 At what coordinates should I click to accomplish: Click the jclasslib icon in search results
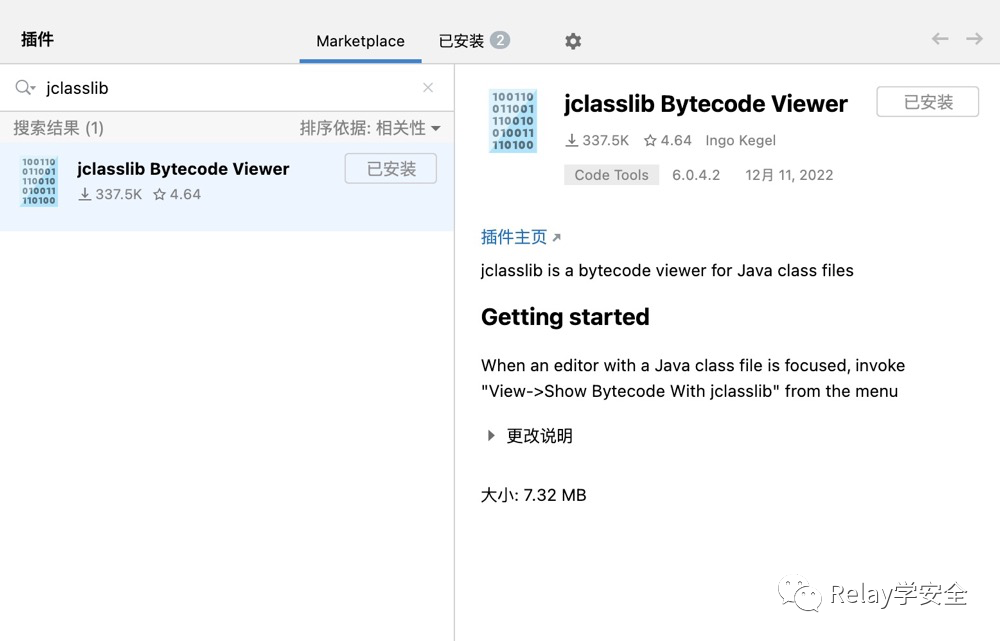[x=39, y=181]
